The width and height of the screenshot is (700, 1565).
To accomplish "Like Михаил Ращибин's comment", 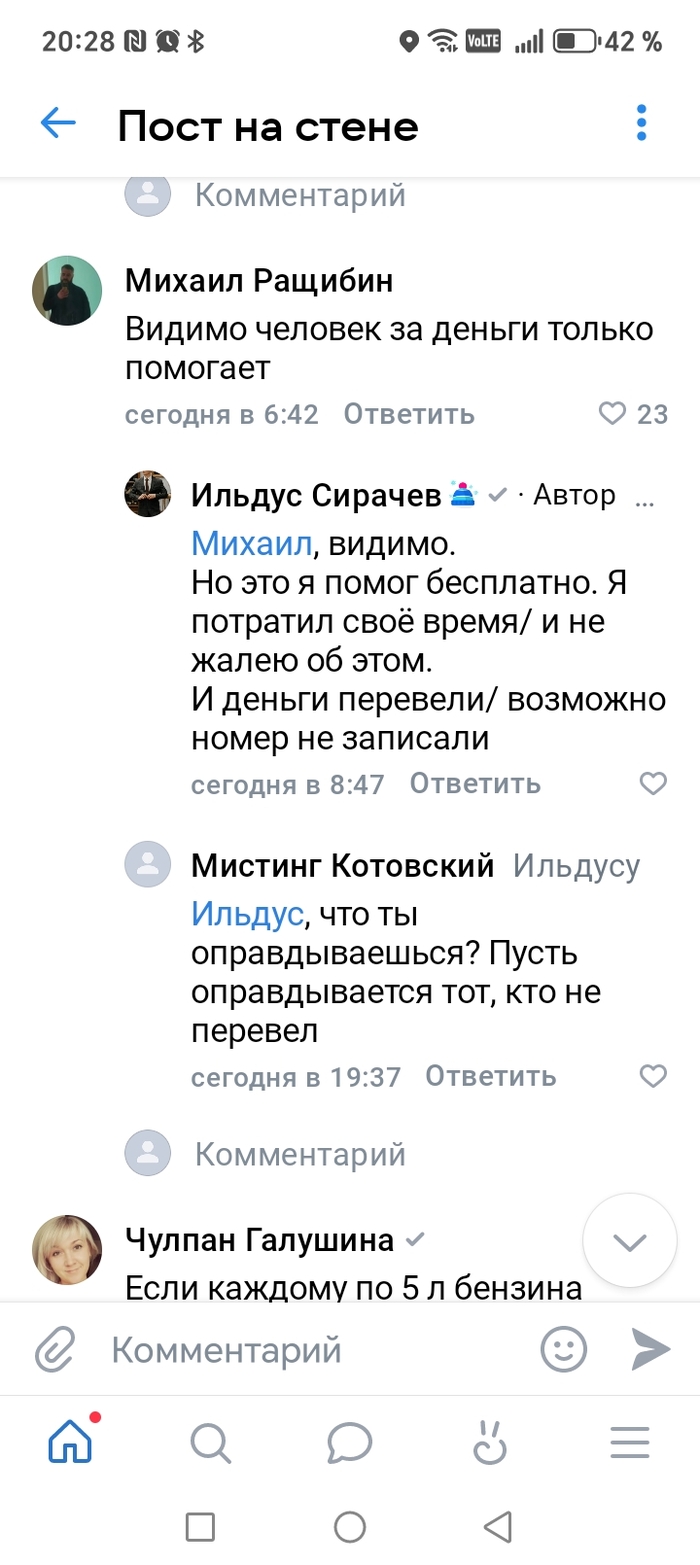I will 612,414.
